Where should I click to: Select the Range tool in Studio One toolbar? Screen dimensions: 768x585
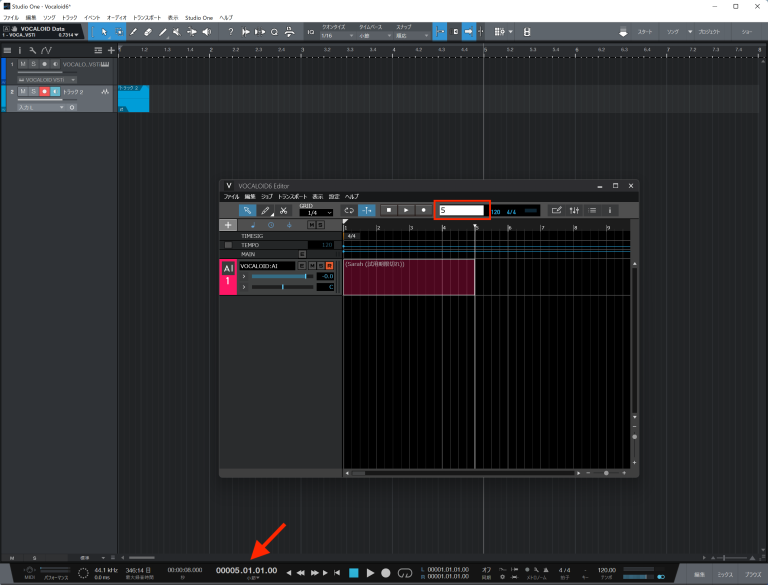pyautogui.click(x=119, y=32)
